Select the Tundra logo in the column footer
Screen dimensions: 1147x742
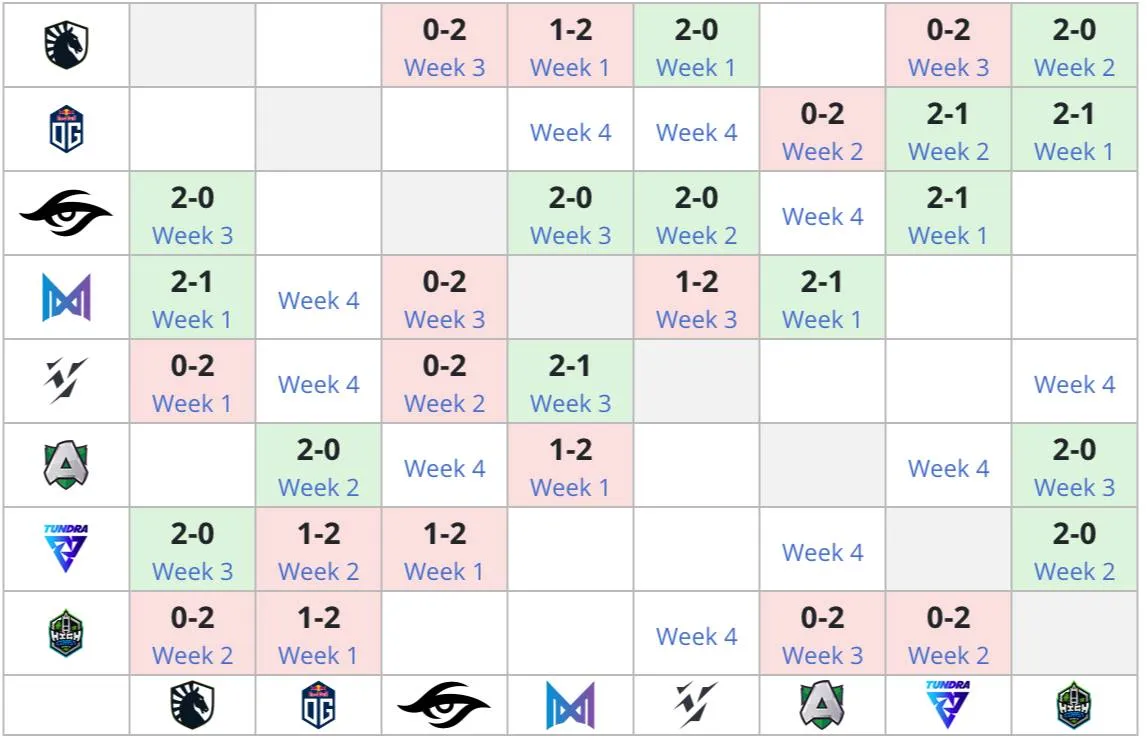point(948,705)
